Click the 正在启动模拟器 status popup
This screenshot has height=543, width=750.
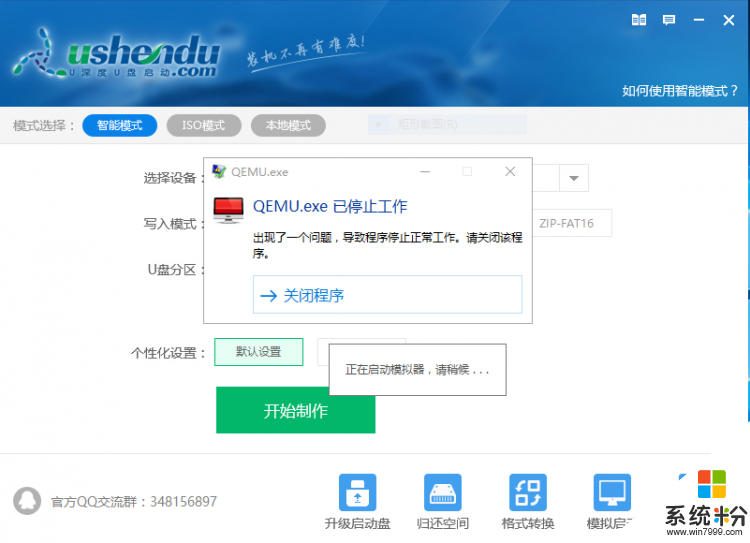pyautogui.click(x=418, y=369)
